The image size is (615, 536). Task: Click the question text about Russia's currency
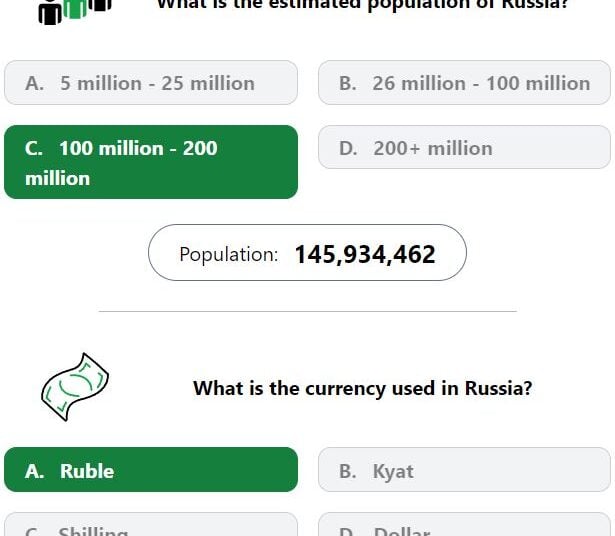point(362,388)
